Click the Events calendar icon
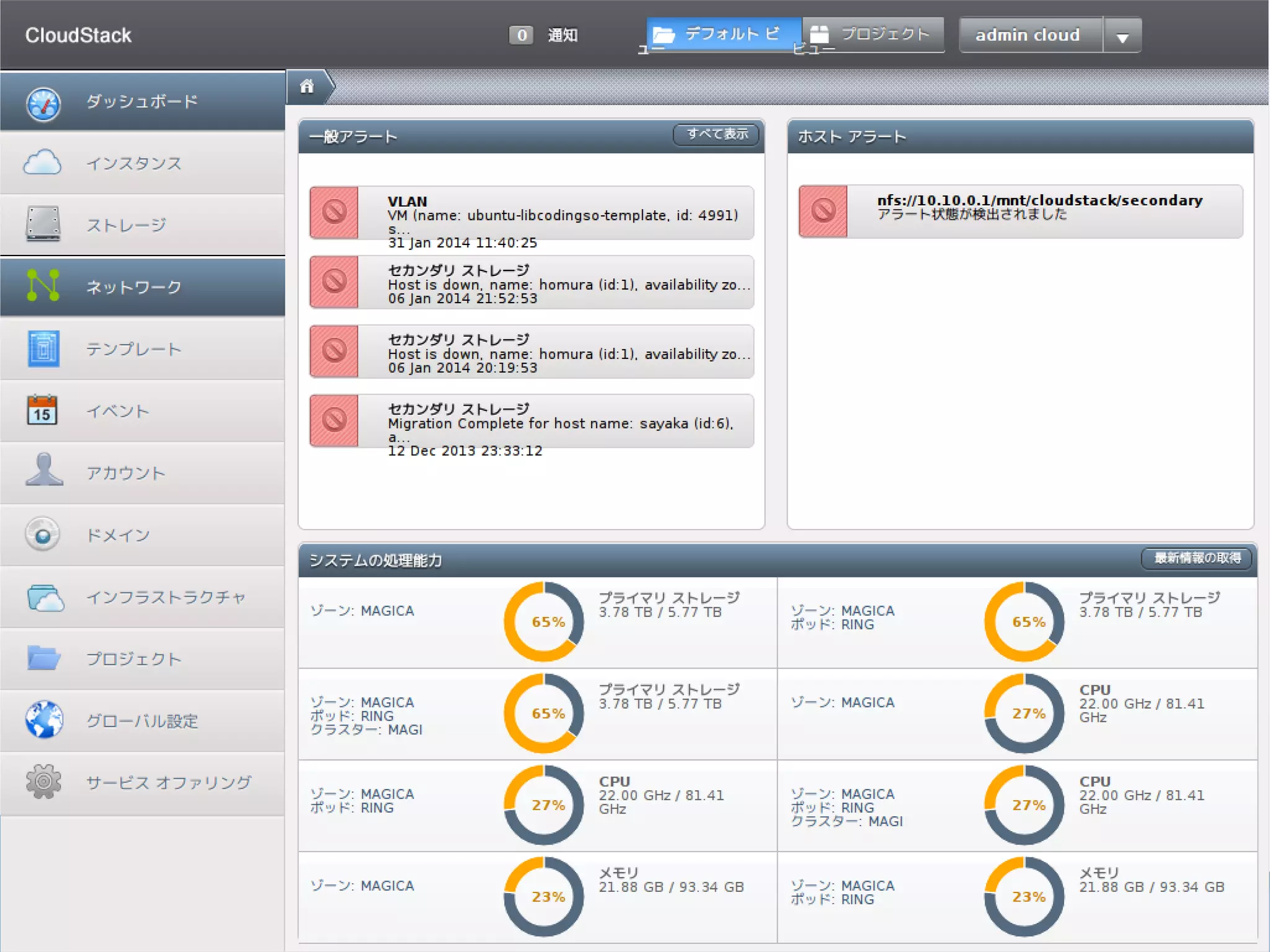 coord(42,410)
